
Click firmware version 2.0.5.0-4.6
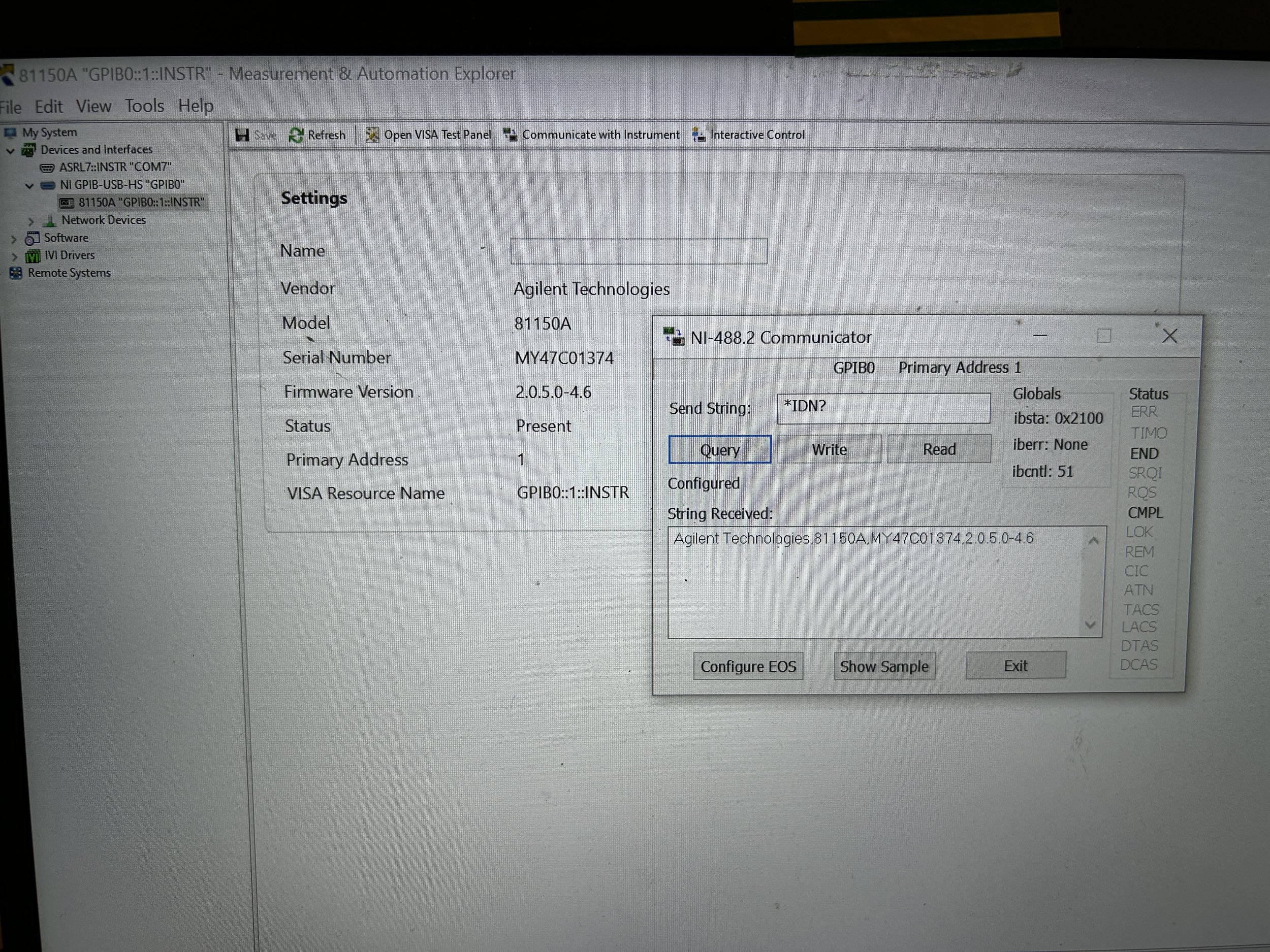click(553, 392)
